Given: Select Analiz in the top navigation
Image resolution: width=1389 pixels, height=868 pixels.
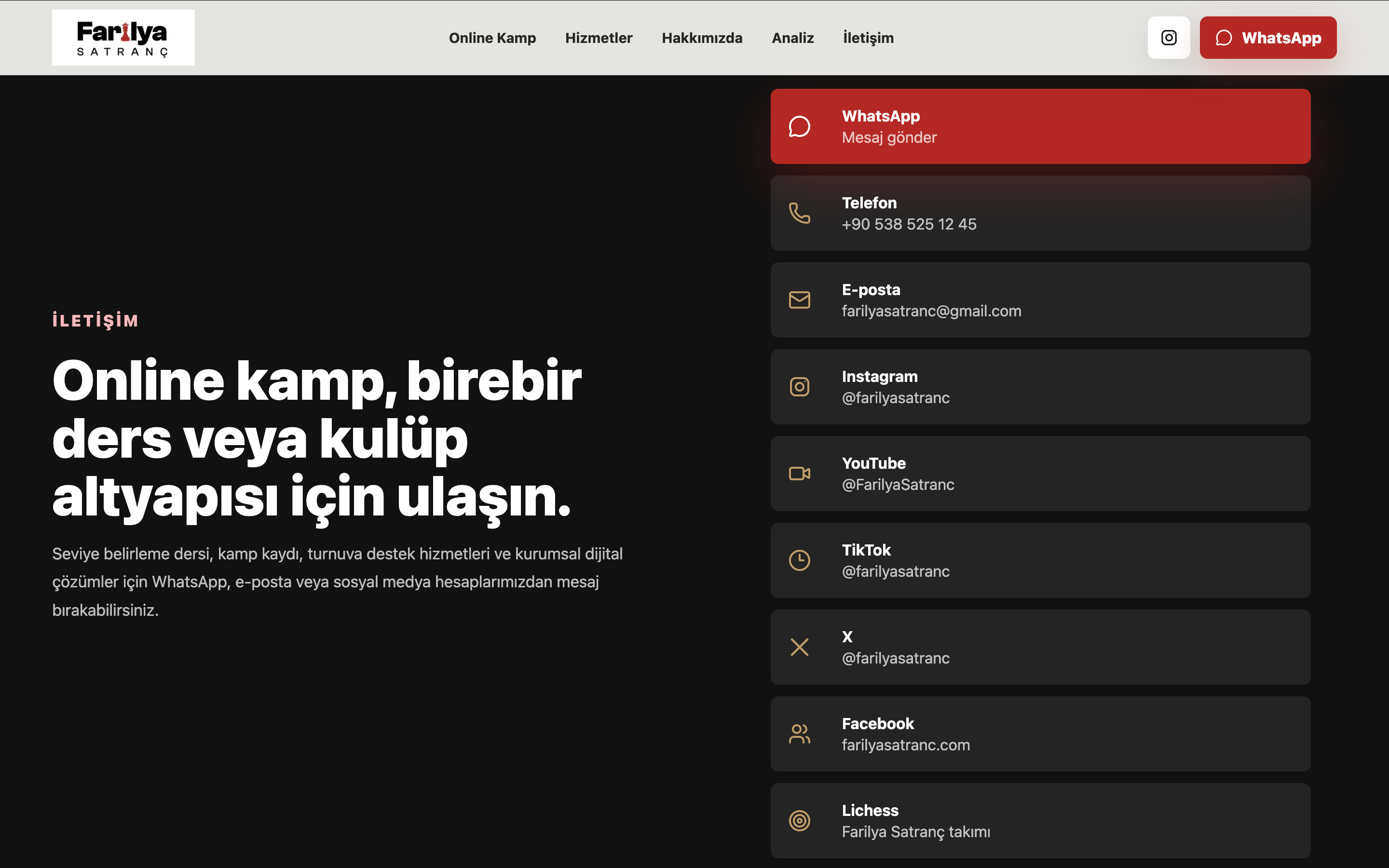Looking at the screenshot, I should [793, 38].
